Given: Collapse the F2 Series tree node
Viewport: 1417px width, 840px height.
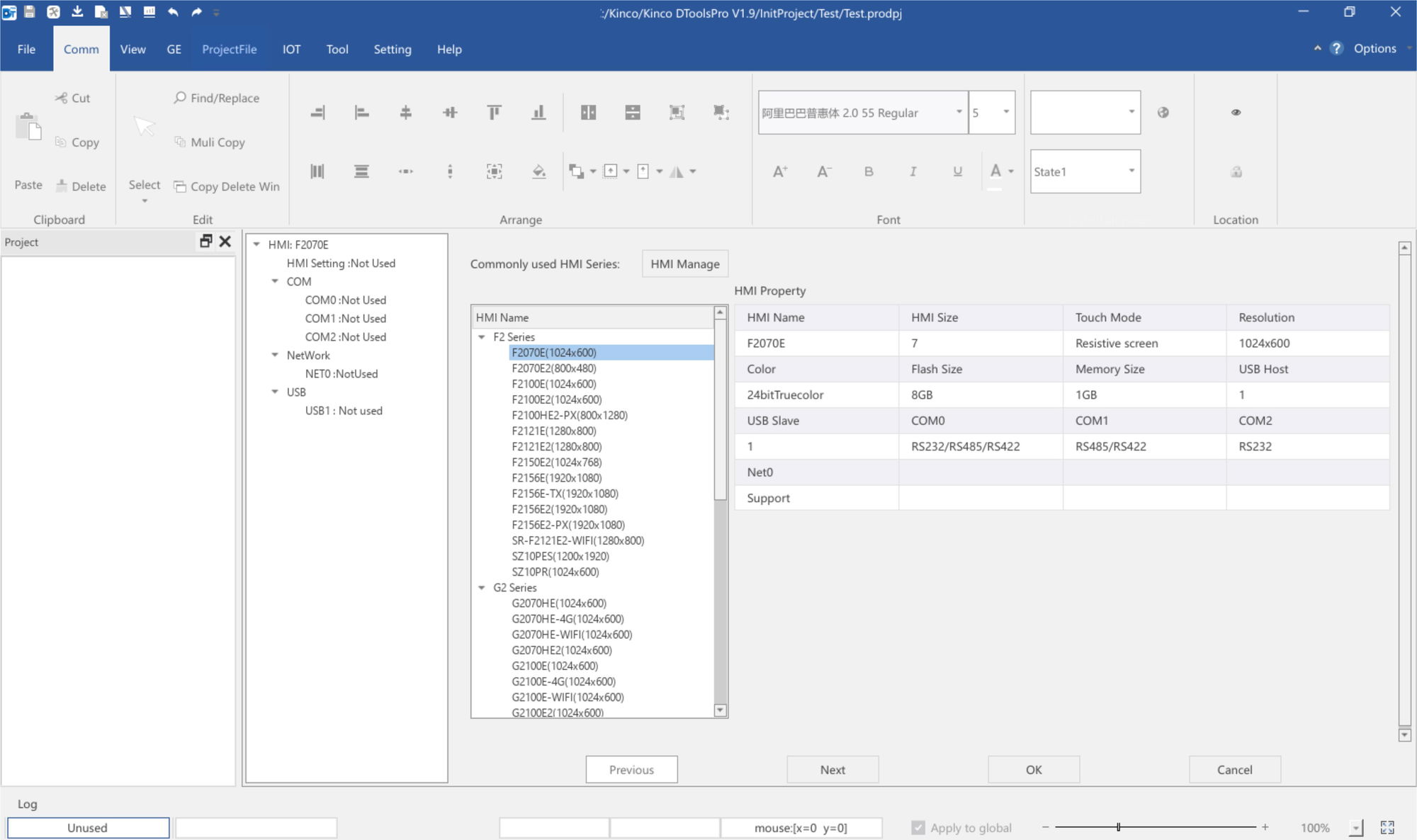Looking at the screenshot, I should (482, 337).
